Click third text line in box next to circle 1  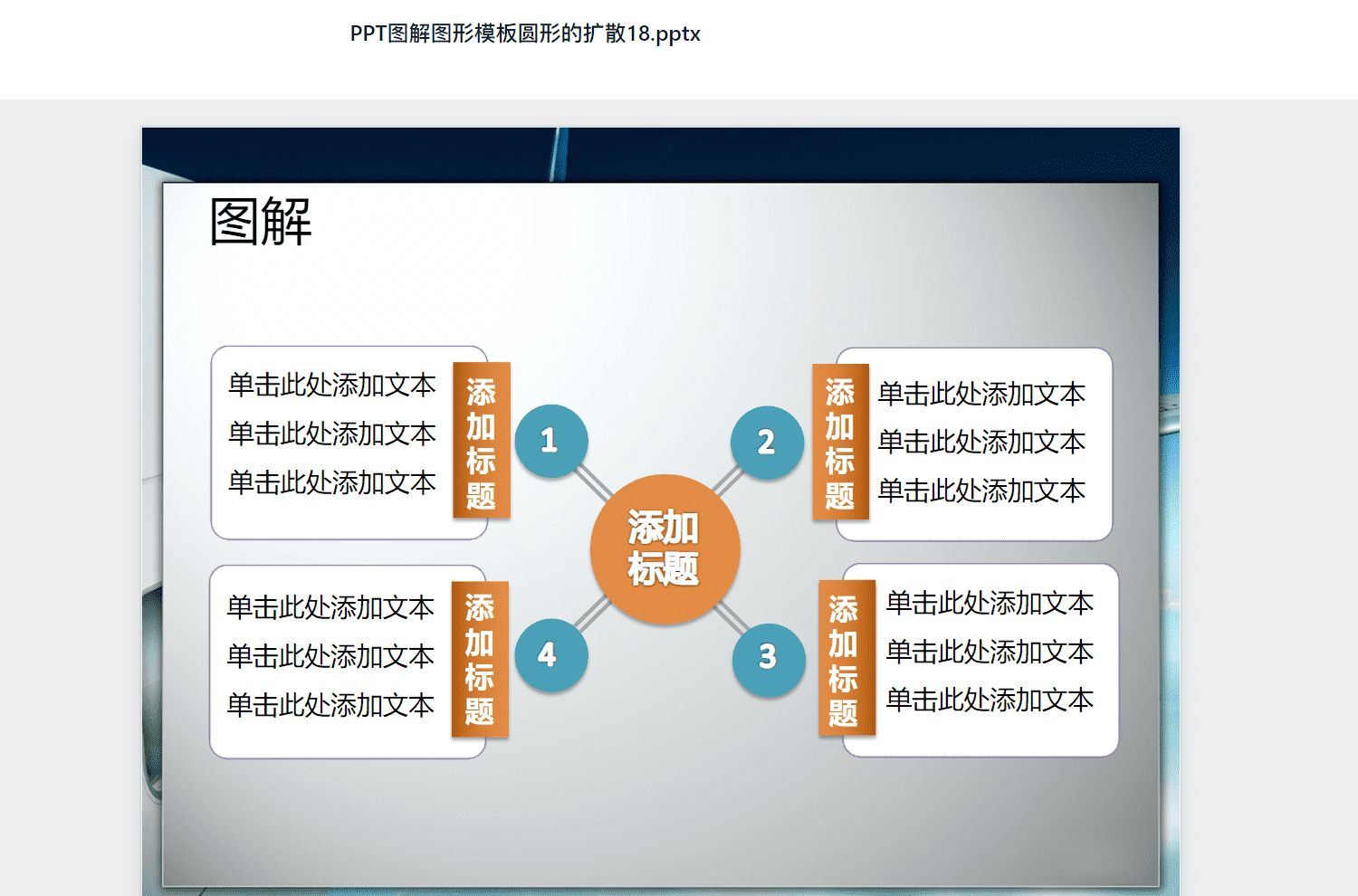(x=332, y=482)
